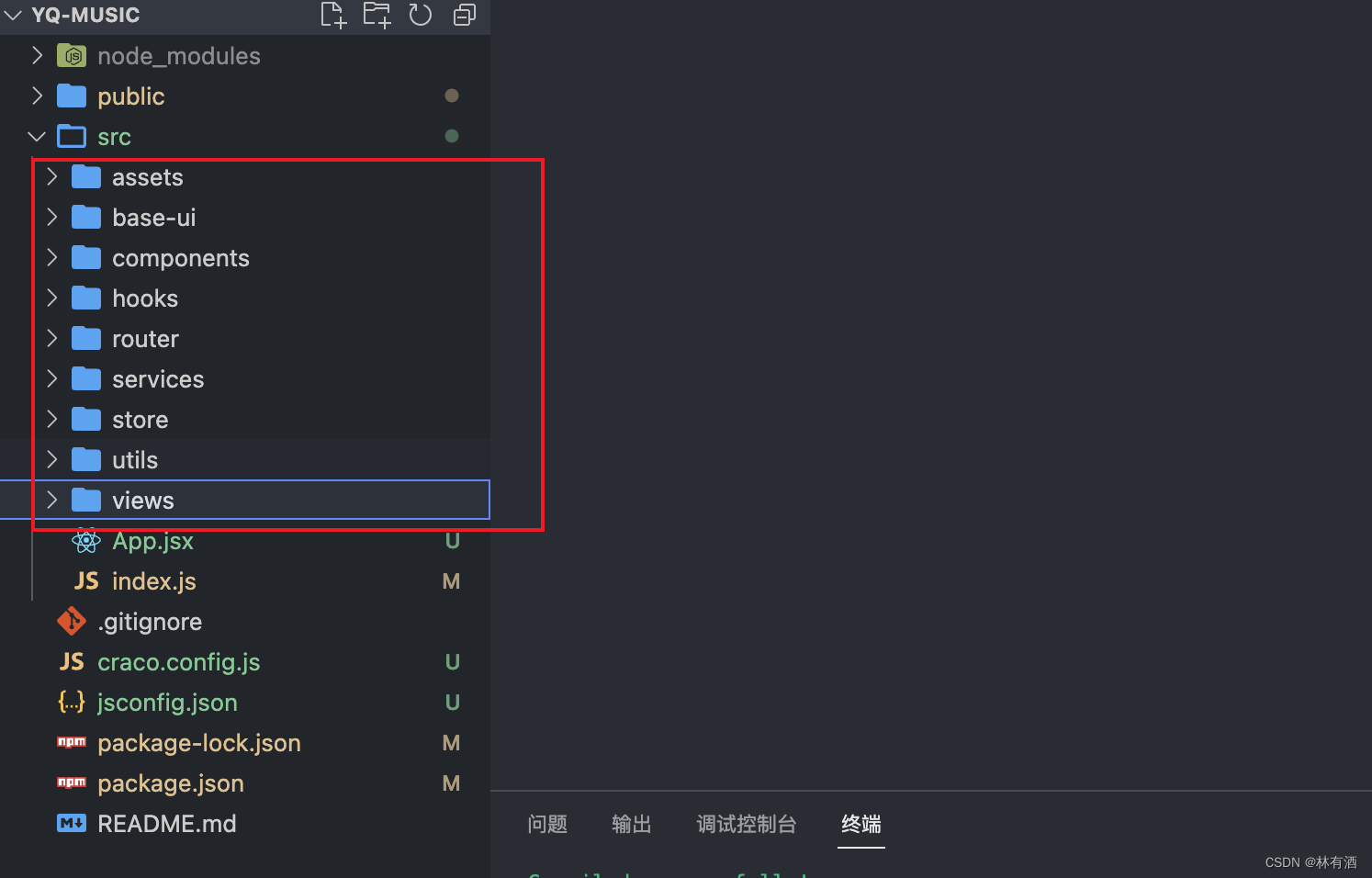Expand the services folder chevron
The height and width of the screenshot is (878, 1372).
(51, 378)
